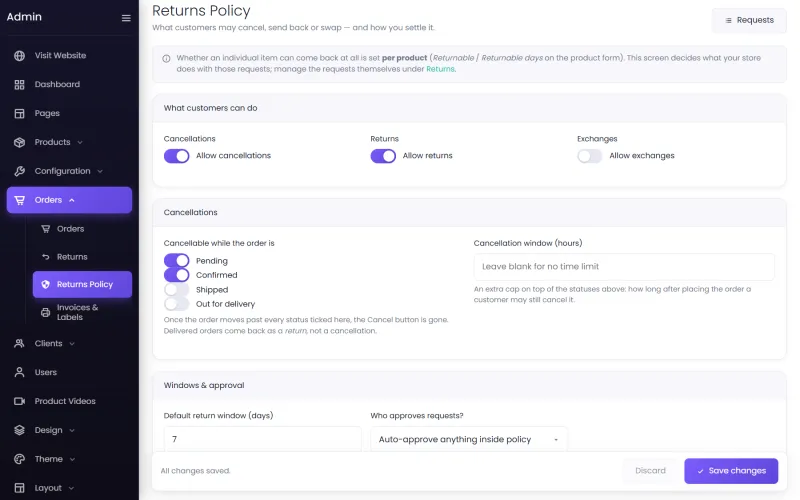This screenshot has height=500, width=800.
Task: Click the Orders cart icon in highlighted item
Action: (x=19, y=200)
